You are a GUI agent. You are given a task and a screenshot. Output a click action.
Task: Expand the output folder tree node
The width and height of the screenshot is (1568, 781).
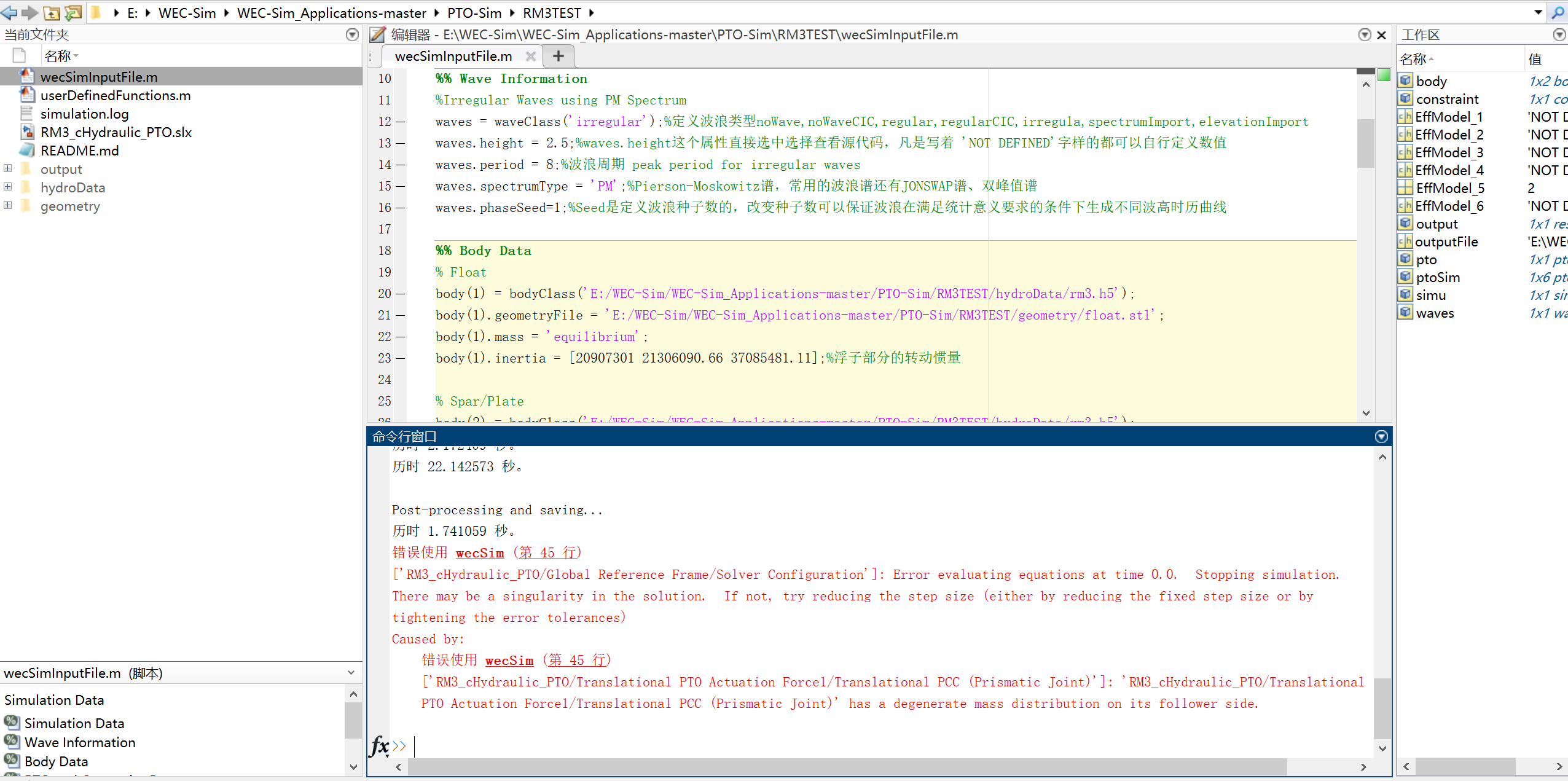(x=8, y=168)
